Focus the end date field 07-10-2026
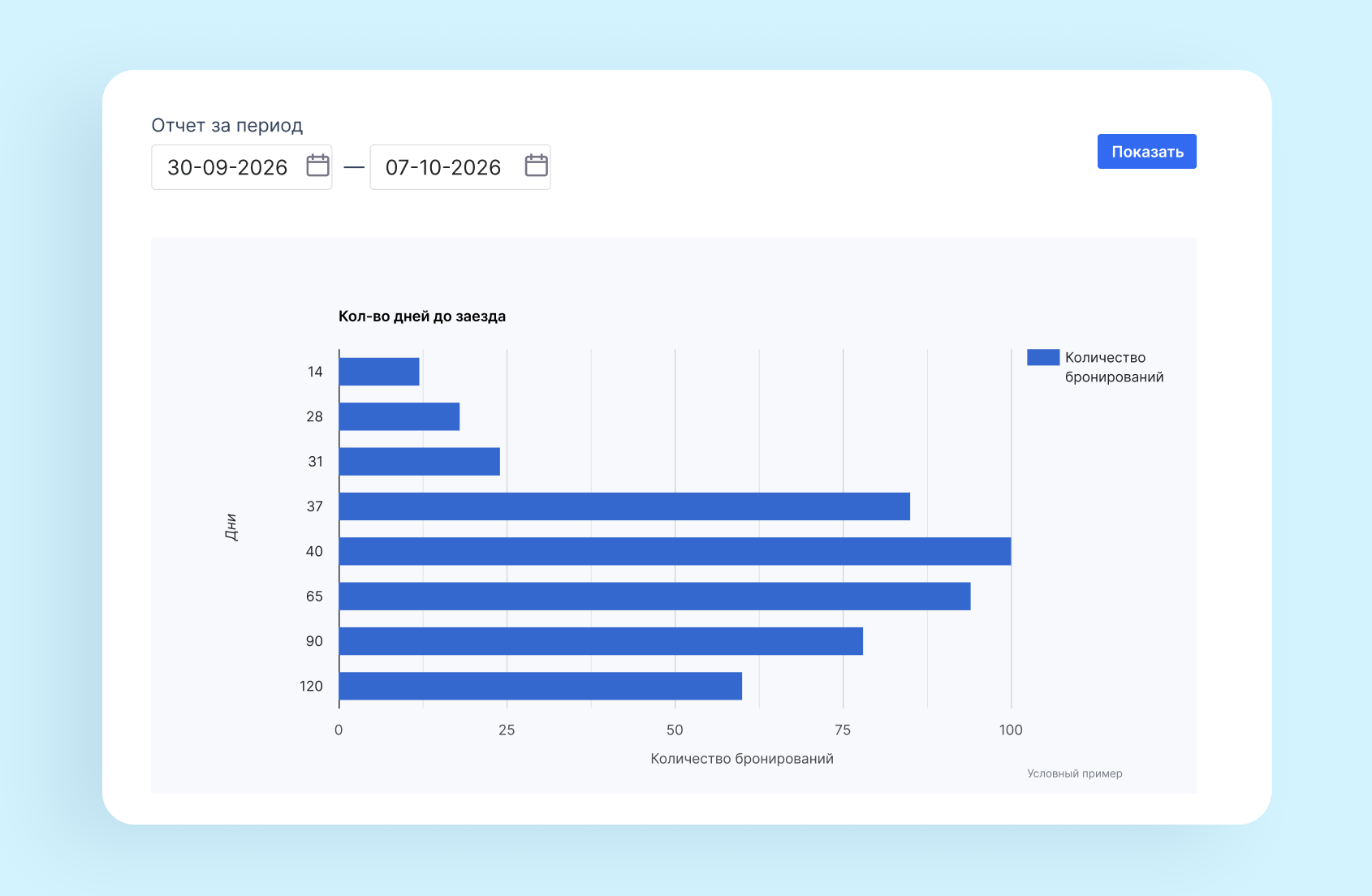The width and height of the screenshot is (1372, 896). click(459, 167)
